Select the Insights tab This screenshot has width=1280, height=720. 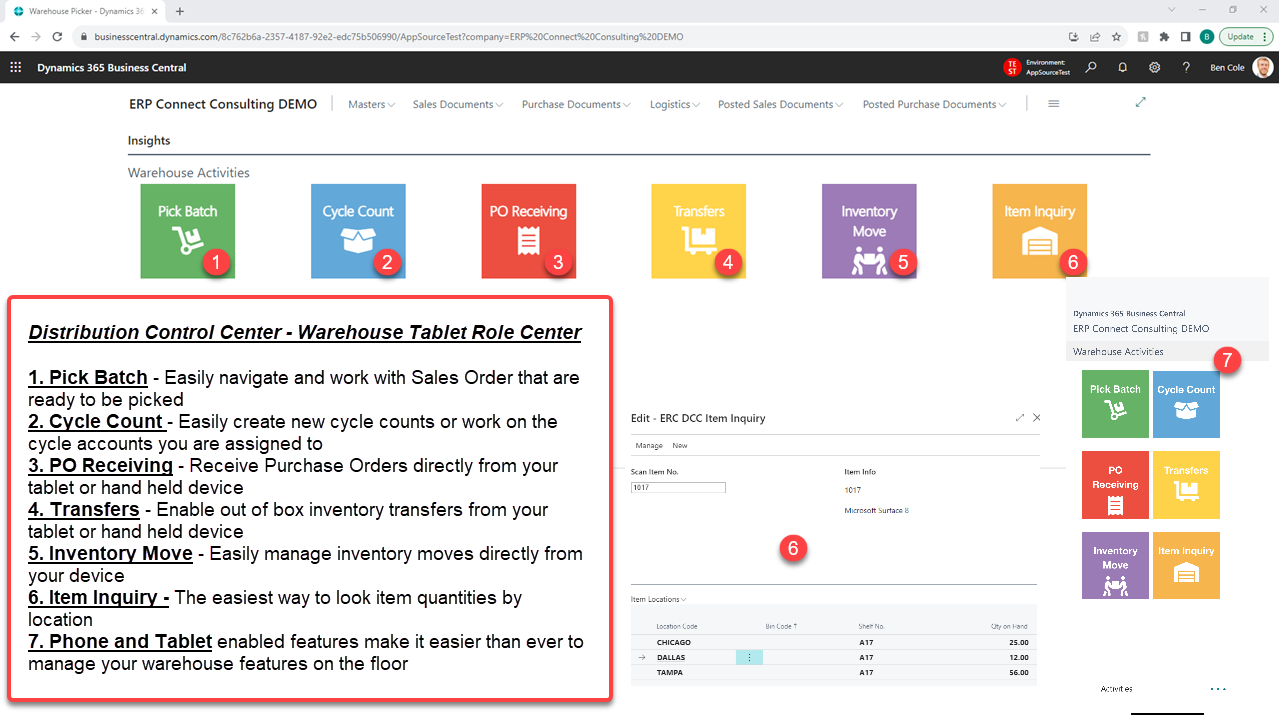pyautogui.click(x=149, y=141)
